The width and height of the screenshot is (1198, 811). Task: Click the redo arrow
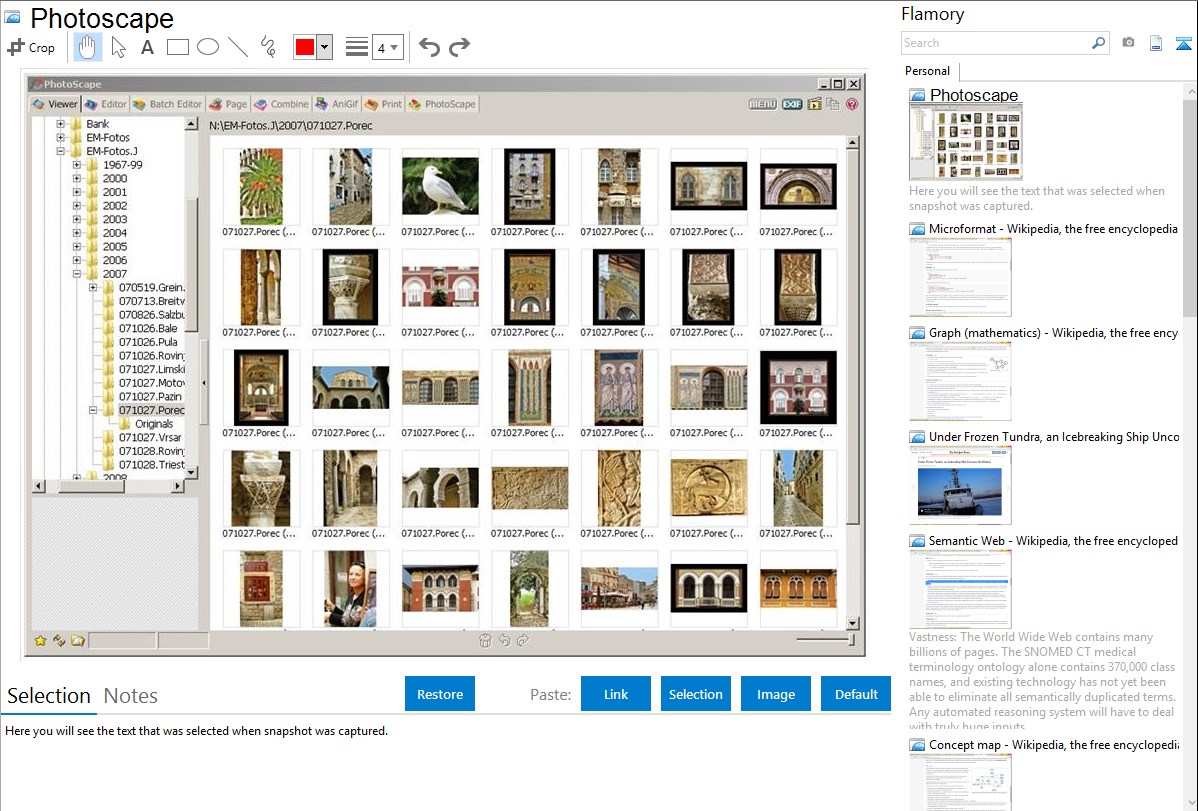click(459, 47)
